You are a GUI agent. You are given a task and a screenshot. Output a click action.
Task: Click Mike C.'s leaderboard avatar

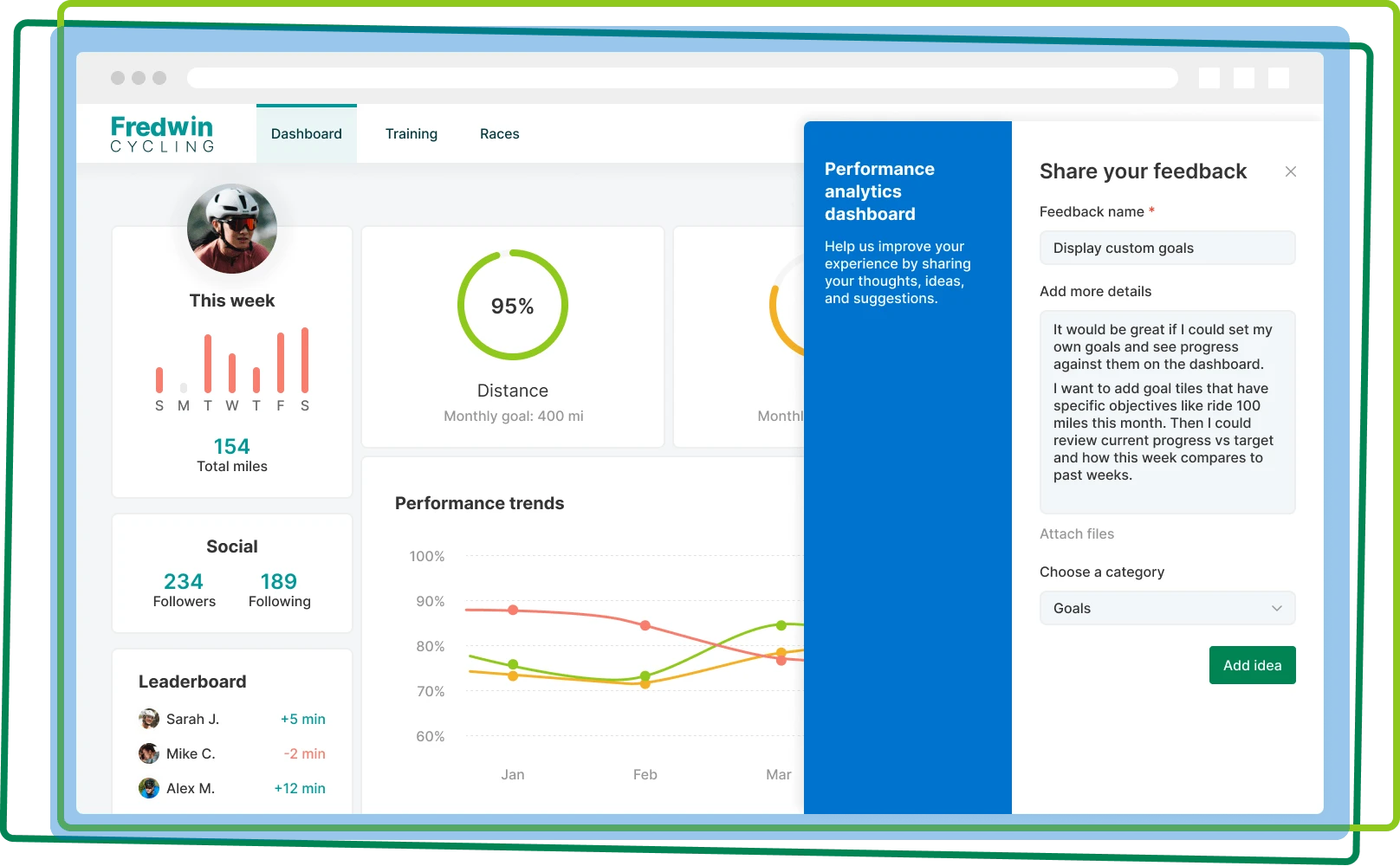pyautogui.click(x=147, y=753)
